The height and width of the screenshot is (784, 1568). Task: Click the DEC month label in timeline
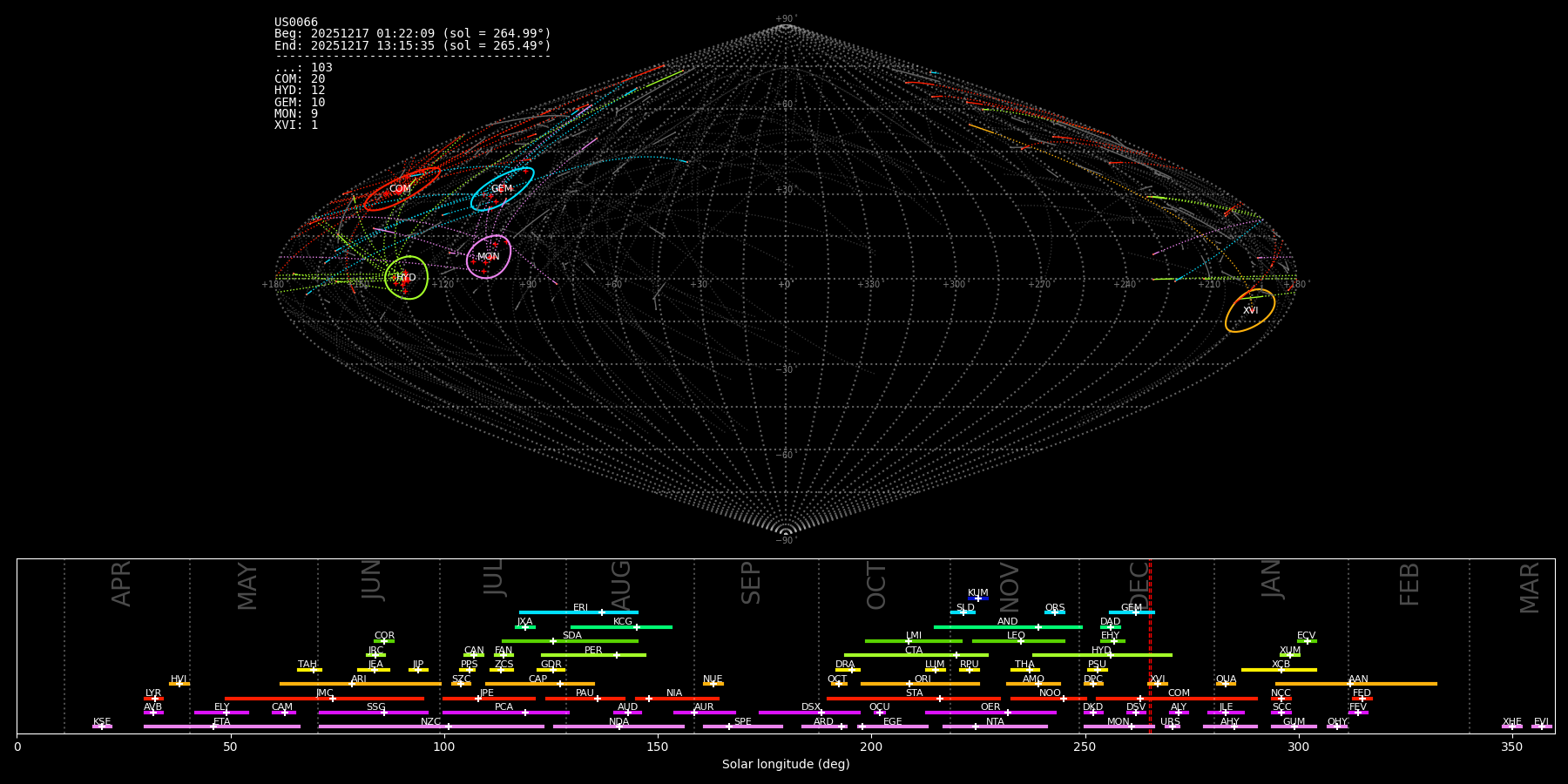click(x=1139, y=585)
